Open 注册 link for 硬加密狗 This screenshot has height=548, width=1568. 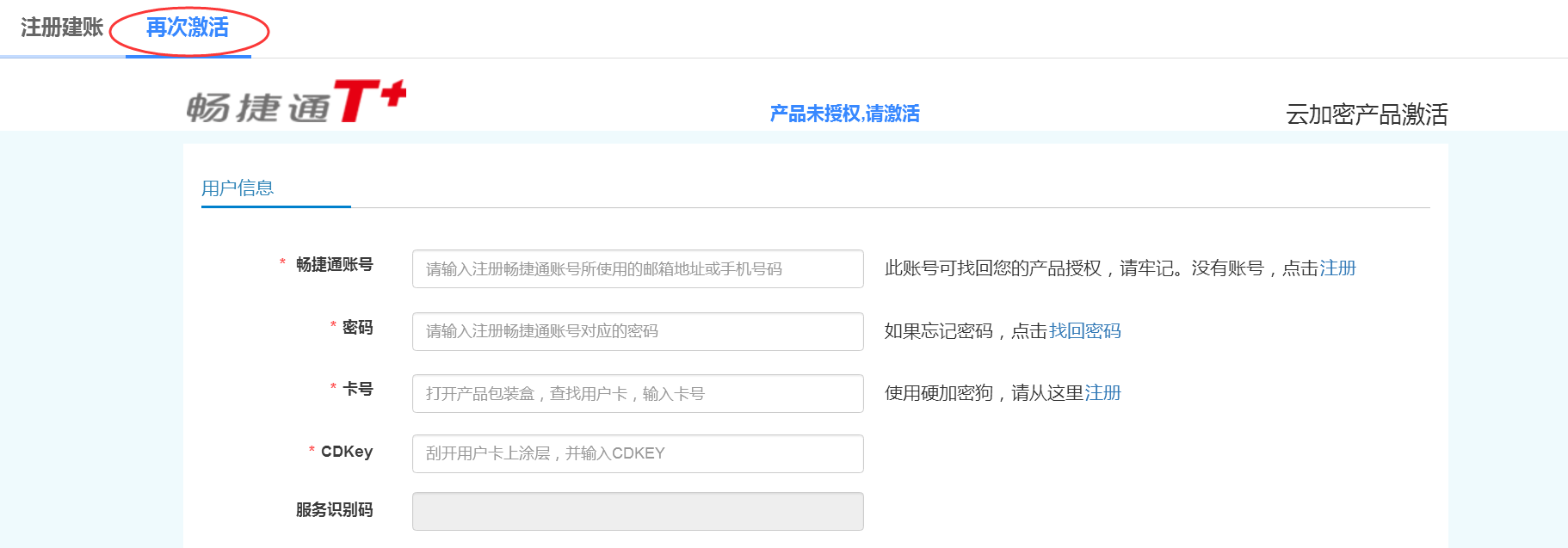[x=1102, y=393]
